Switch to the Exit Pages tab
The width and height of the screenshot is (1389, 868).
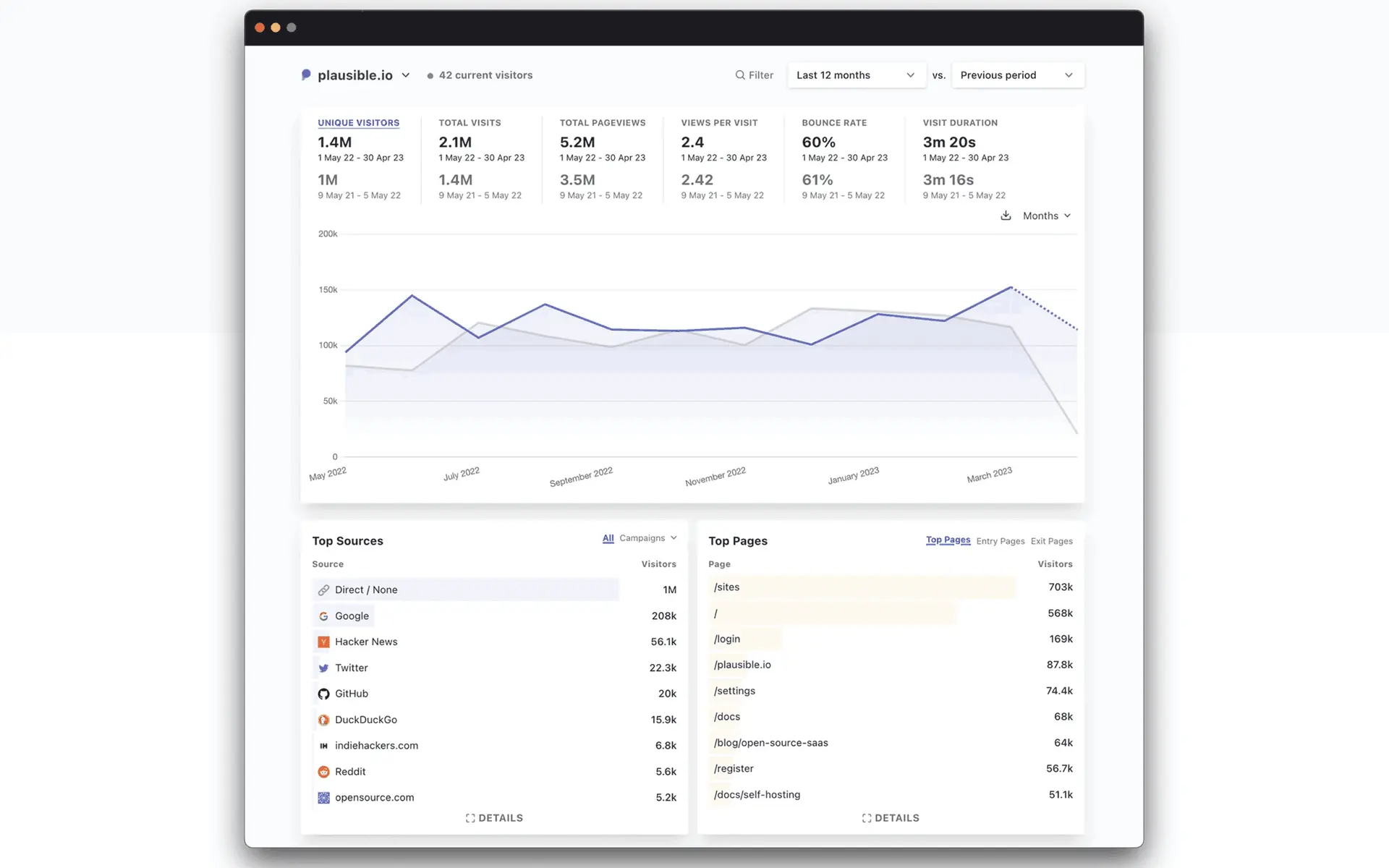[x=1051, y=541]
